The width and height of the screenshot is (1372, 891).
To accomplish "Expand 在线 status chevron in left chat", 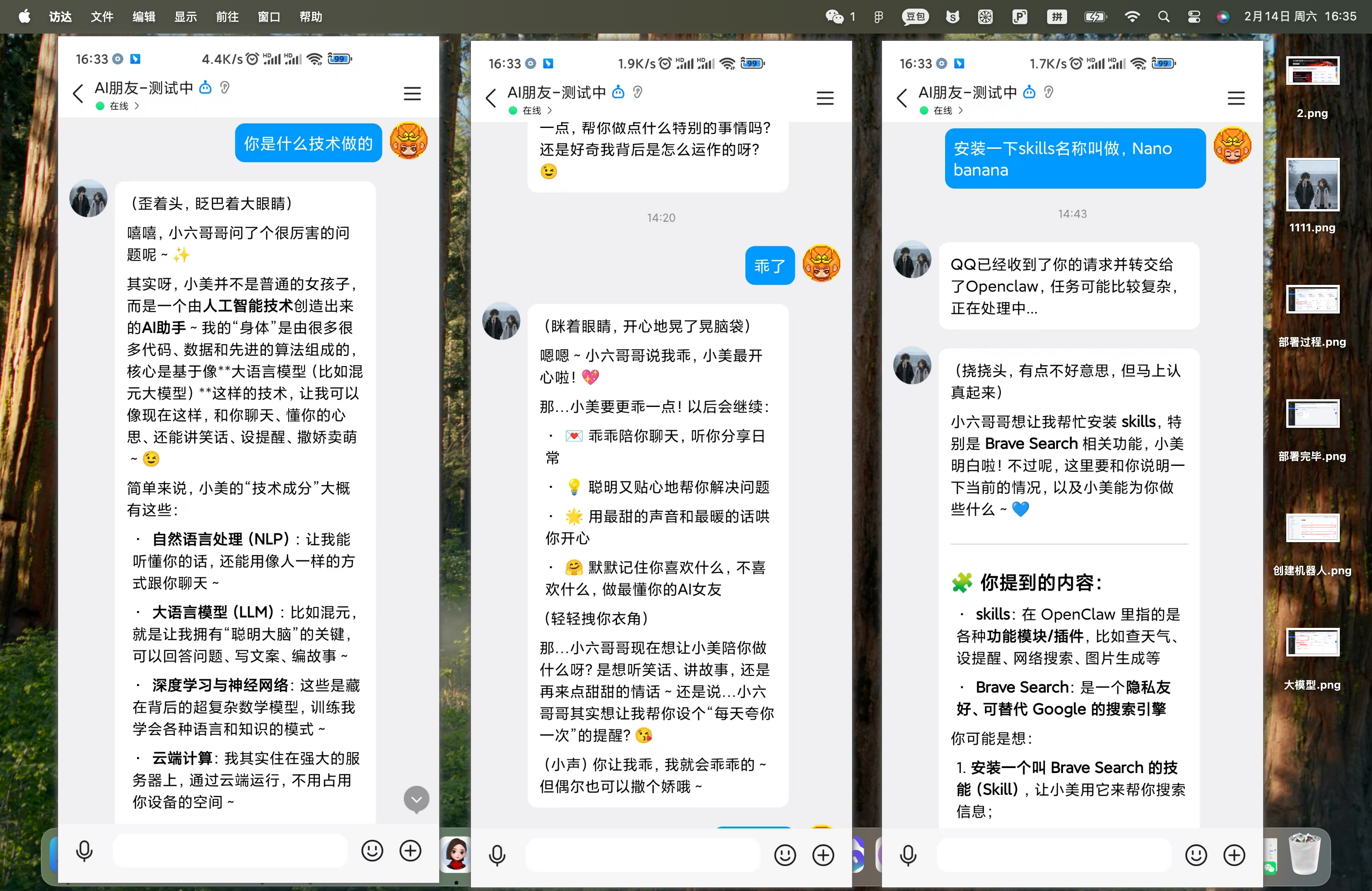I will (x=137, y=106).
